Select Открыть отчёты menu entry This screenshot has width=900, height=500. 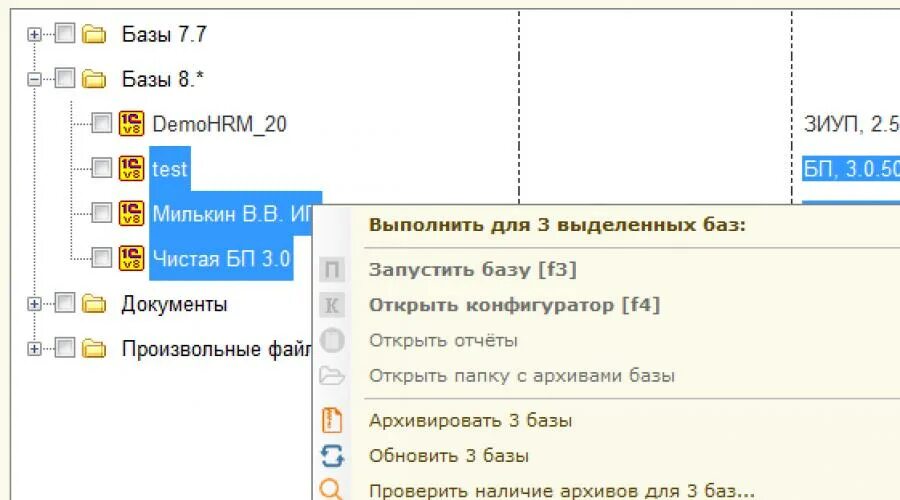[x=443, y=340]
